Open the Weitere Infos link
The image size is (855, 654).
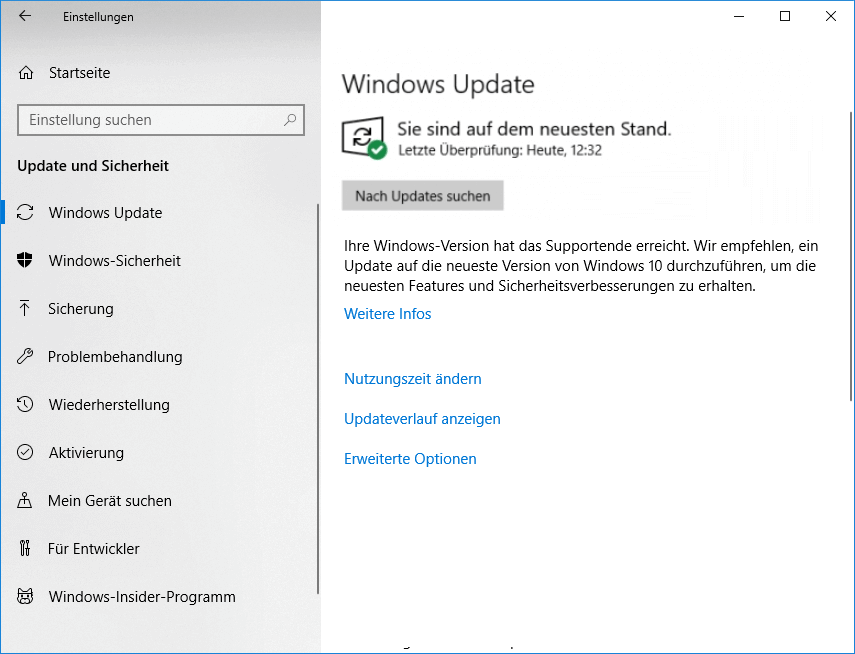coord(387,313)
